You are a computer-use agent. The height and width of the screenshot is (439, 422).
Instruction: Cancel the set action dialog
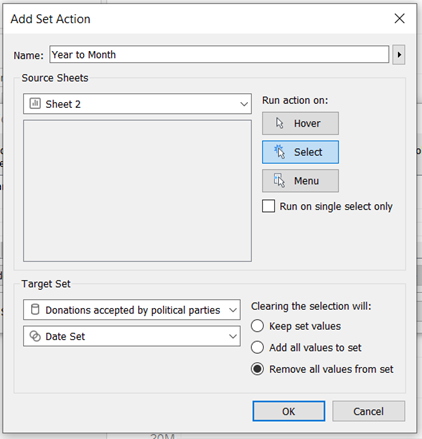(x=369, y=411)
